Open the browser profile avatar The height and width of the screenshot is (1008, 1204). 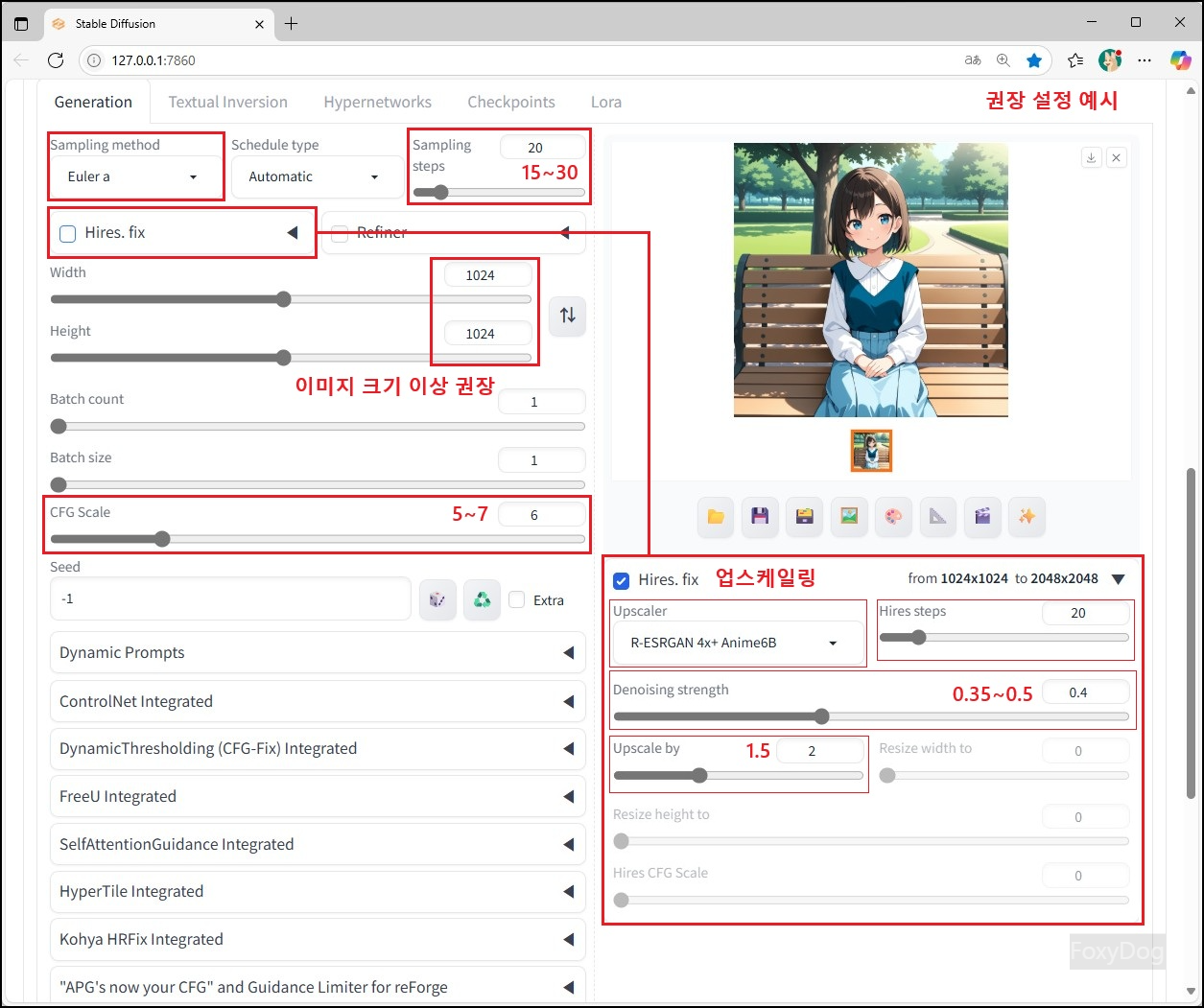point(1110,60)
